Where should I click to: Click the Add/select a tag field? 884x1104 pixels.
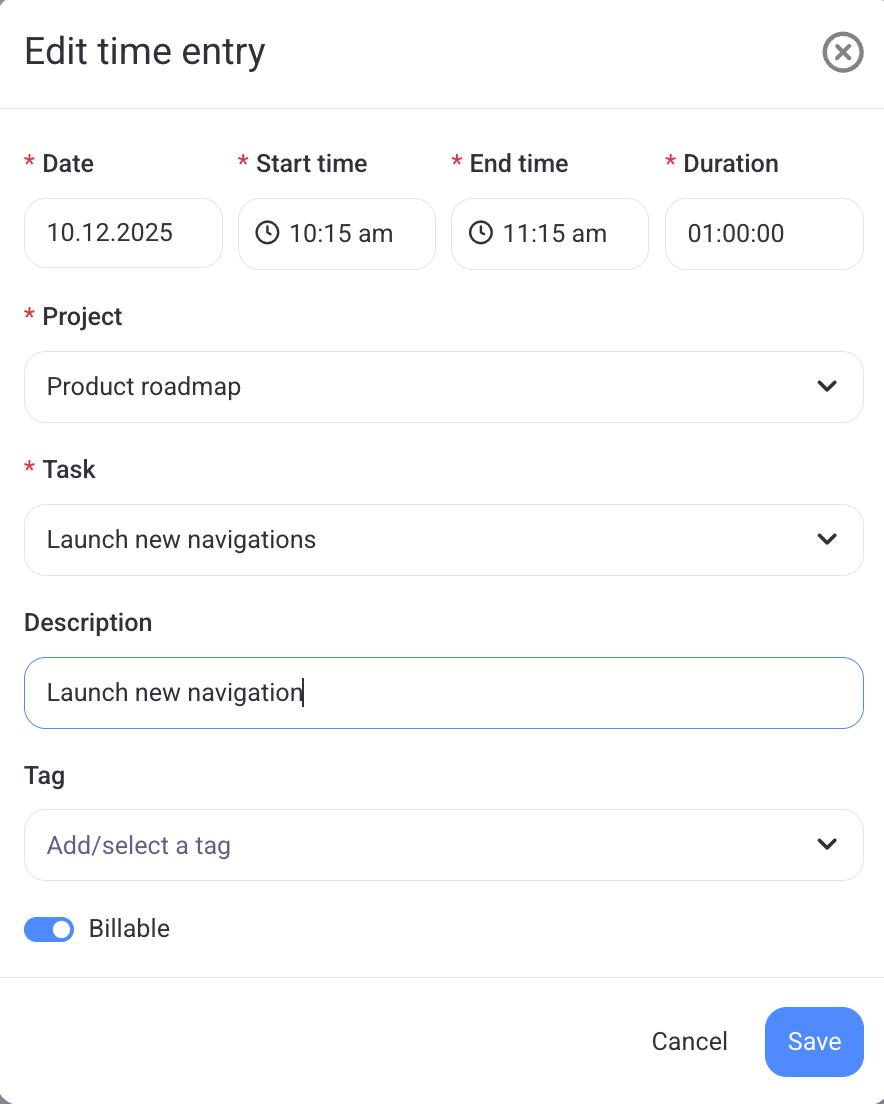[x=400, y=845]
